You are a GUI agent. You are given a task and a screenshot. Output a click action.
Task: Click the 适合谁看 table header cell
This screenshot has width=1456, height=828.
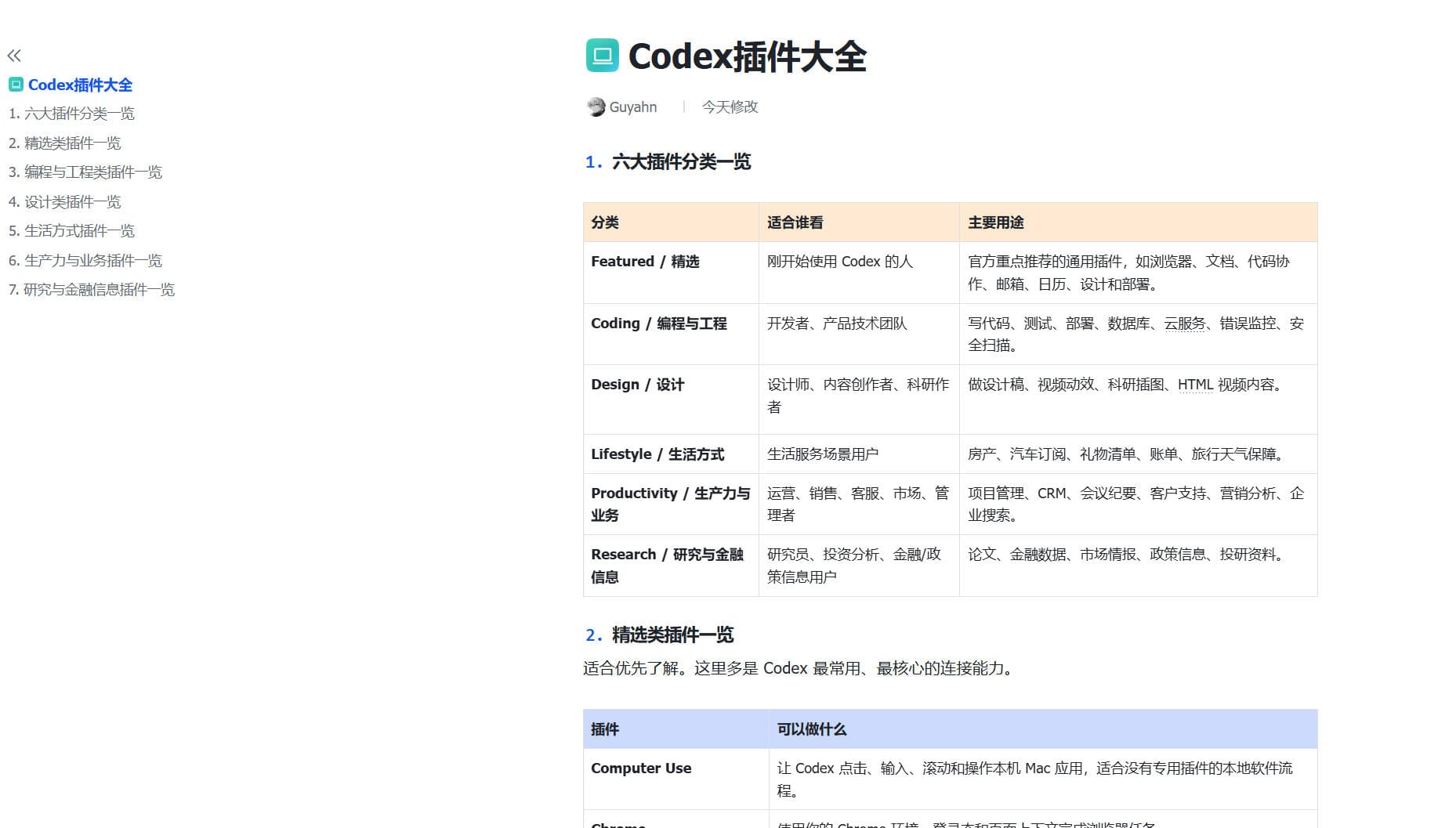tap(859, 222)
